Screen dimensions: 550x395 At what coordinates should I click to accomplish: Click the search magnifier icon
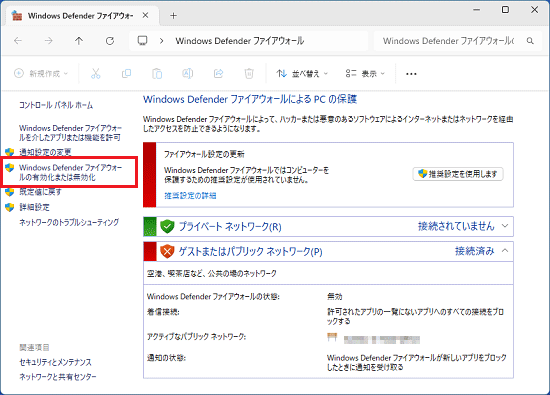pyautogui.click(x=530, y=41)
